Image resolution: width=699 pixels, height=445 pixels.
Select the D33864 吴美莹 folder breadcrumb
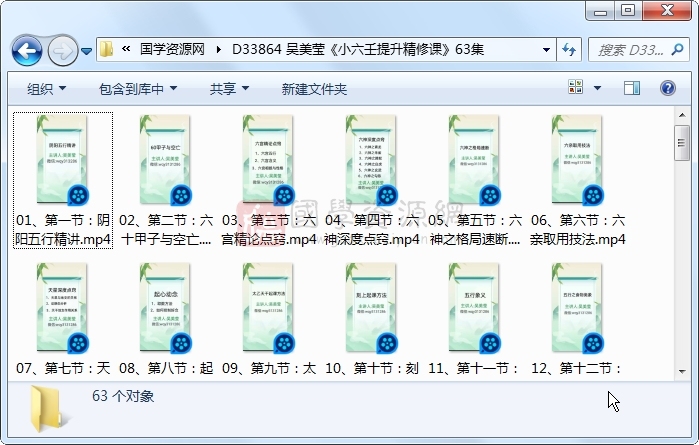(x=358, y=49)
